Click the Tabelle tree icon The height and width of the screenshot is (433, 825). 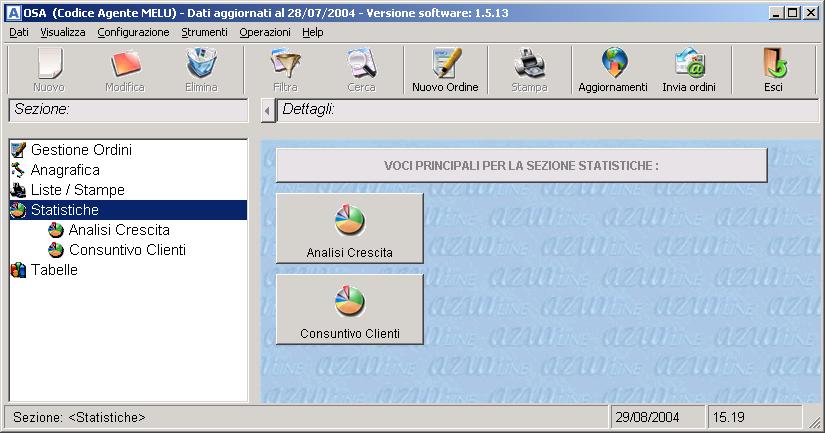[x=18, y=270]
